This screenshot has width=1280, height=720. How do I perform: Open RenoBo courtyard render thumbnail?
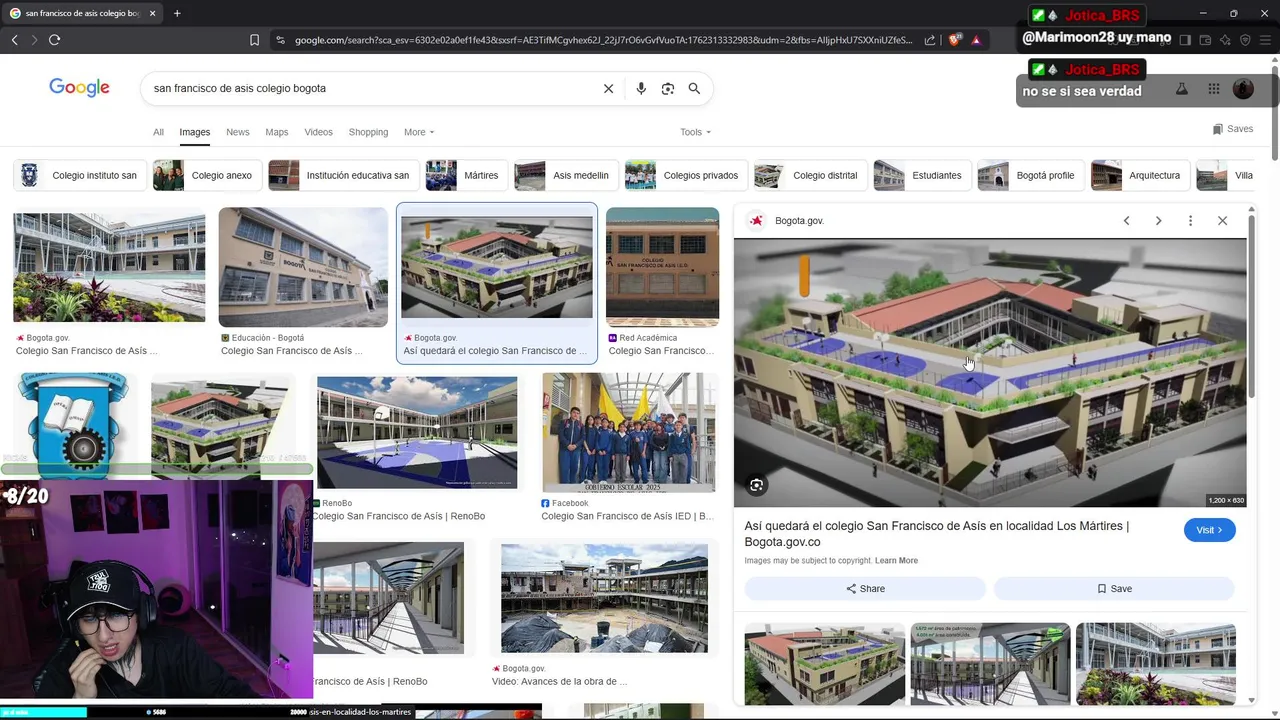click(x=417, y=432)
